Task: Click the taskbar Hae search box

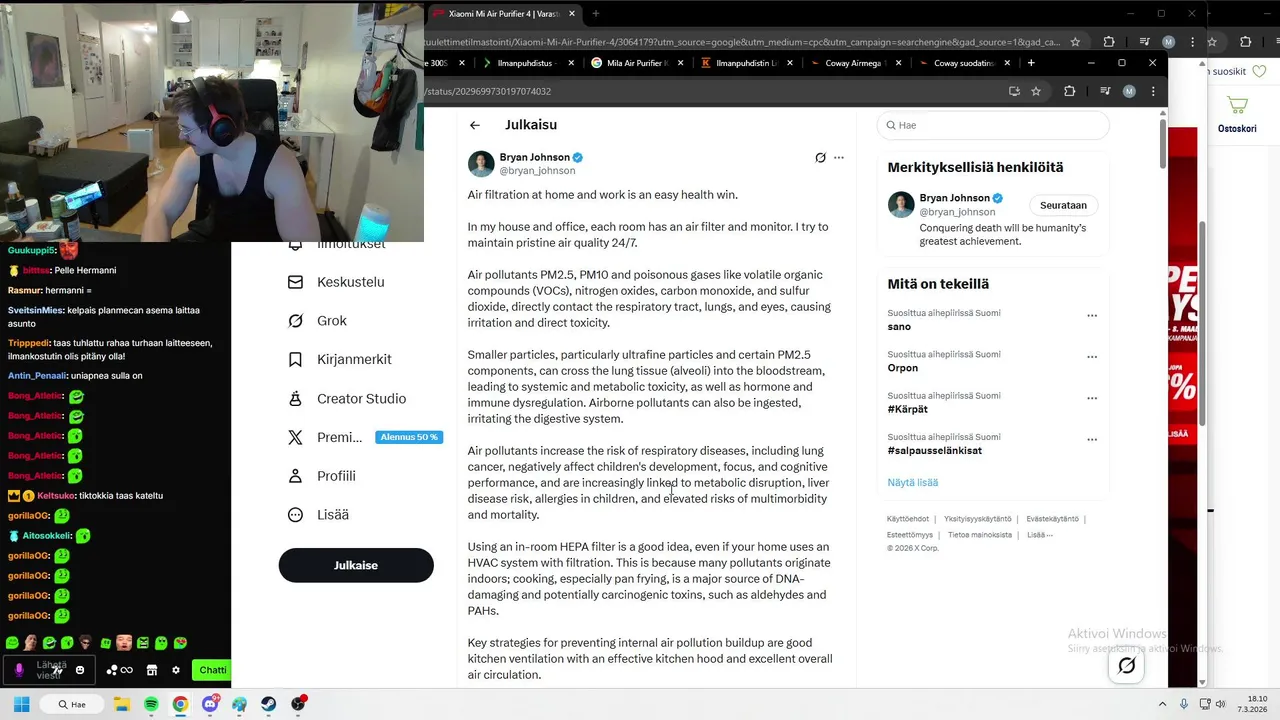Action: pos(73,704)
